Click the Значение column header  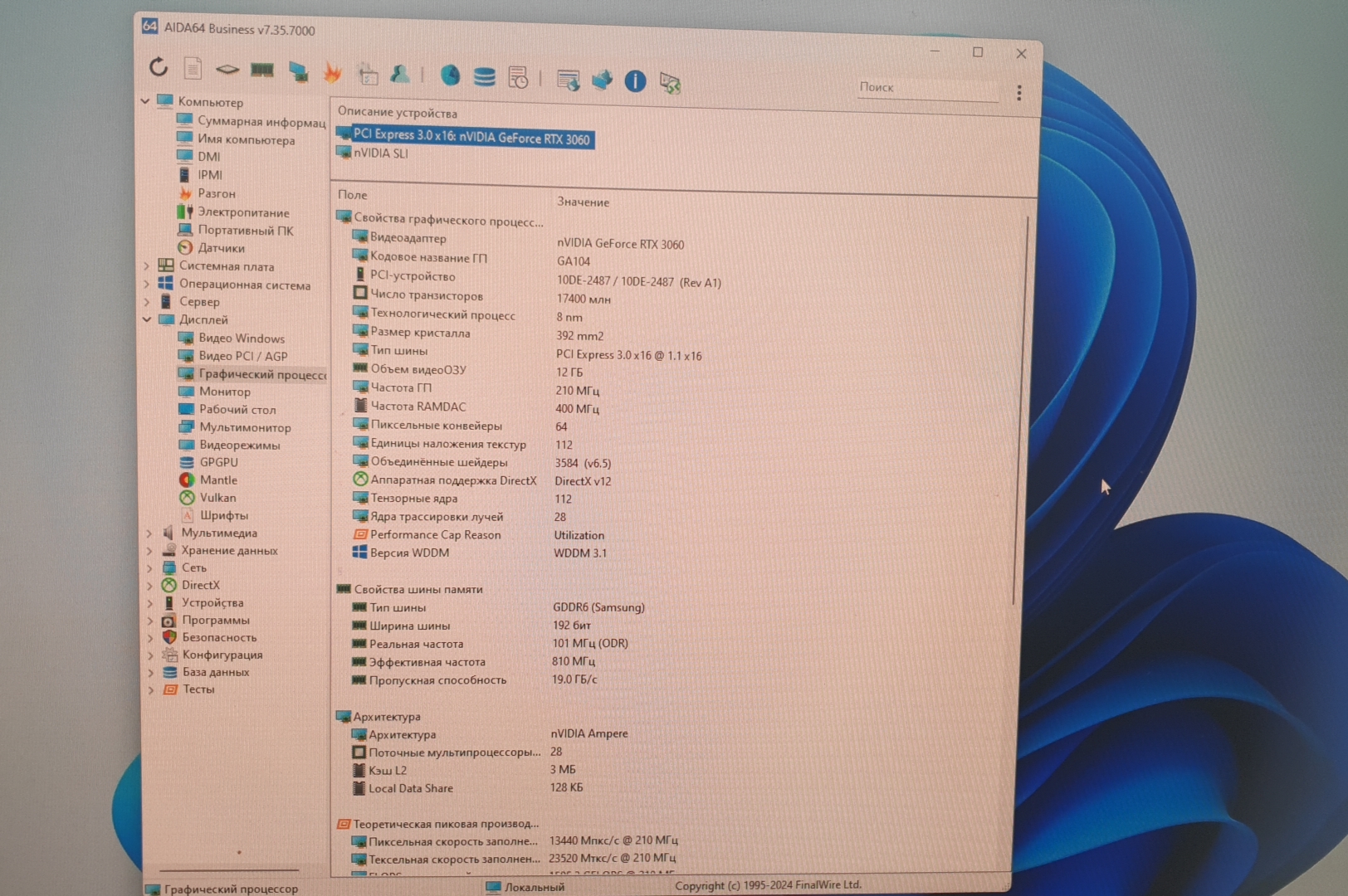coord(583,202)
